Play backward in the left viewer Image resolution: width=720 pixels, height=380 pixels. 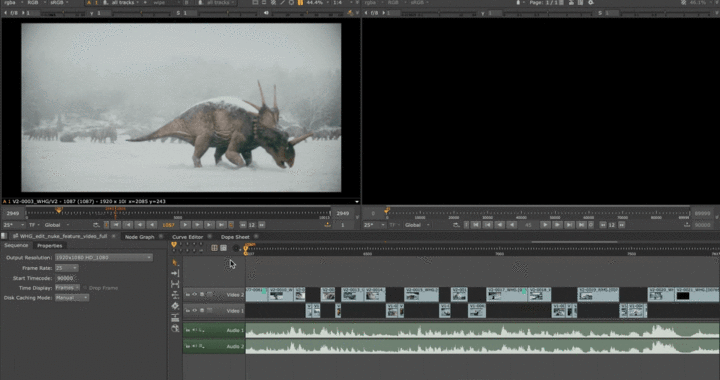[152, 225]
